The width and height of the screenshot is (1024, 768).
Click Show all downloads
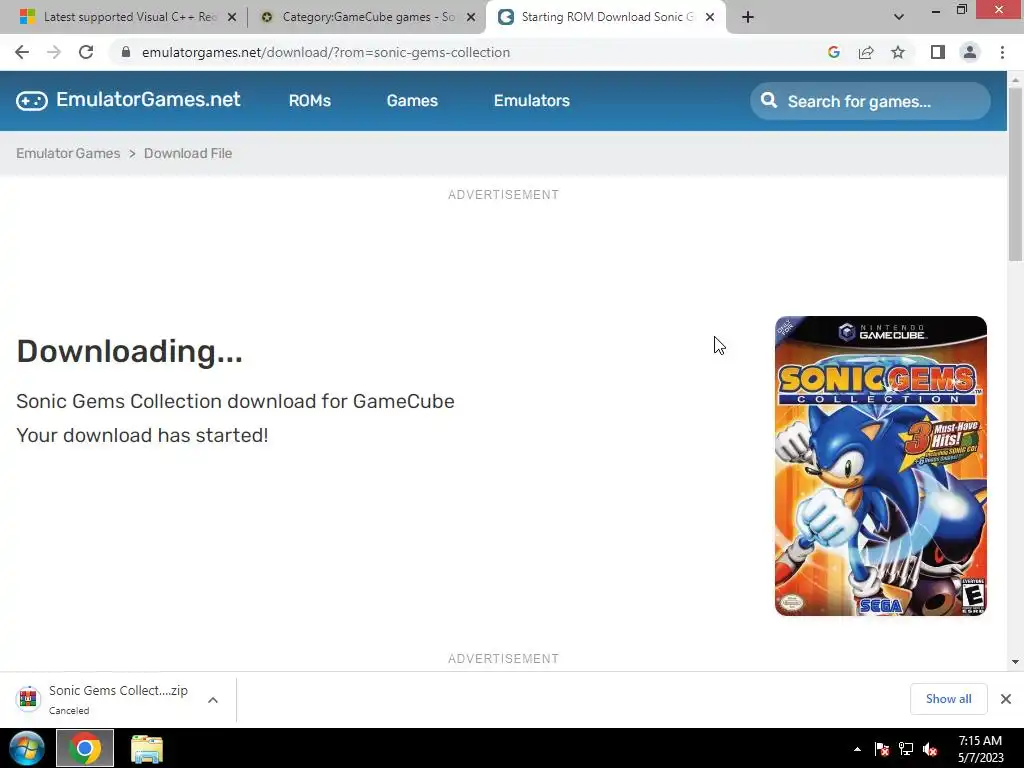pyautogui.click(x=948, y=699)
